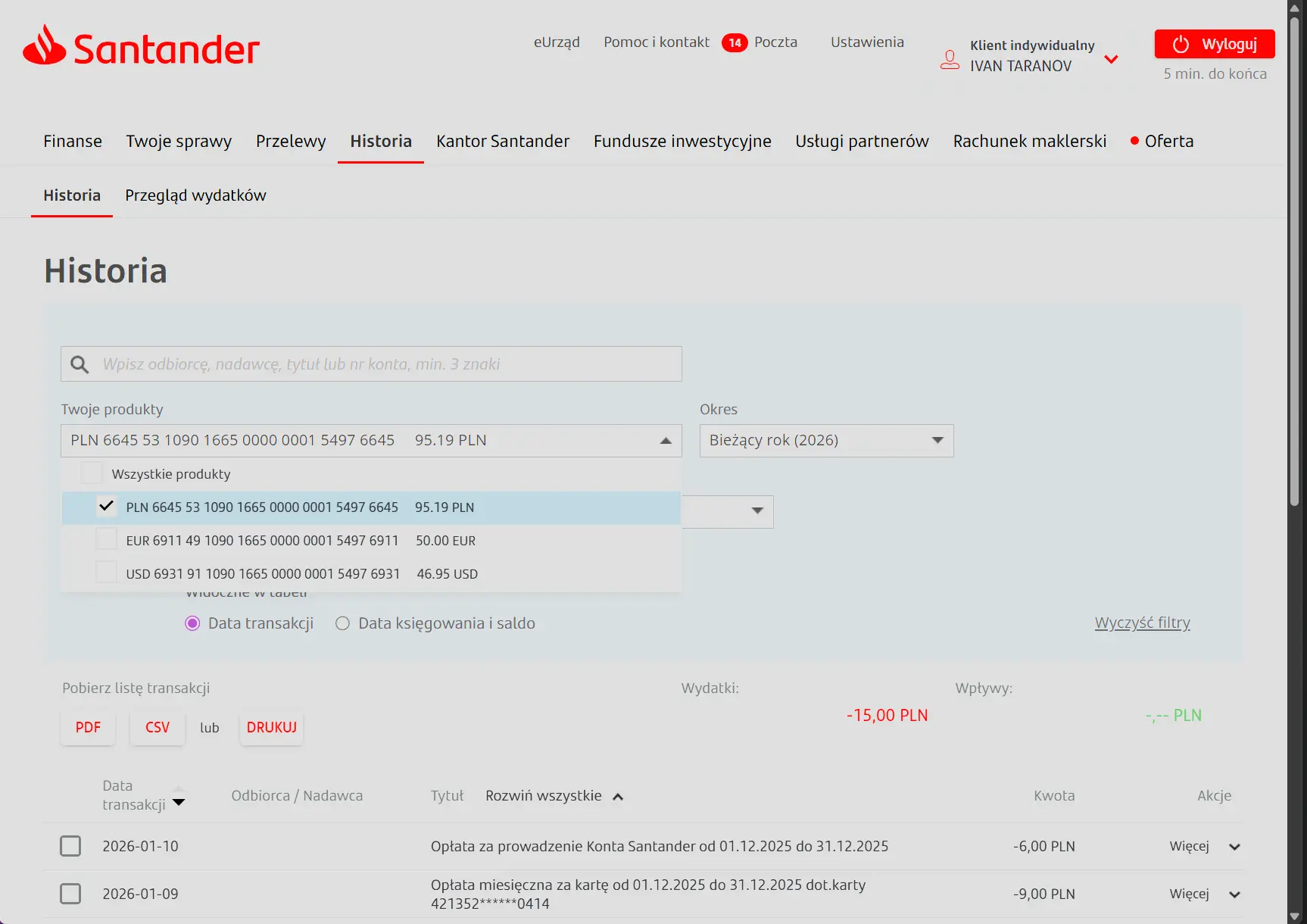Collapse all with Rozwiń wszystkie chevron
Viewport: 1307px width, 924px height.
point(618,797)
